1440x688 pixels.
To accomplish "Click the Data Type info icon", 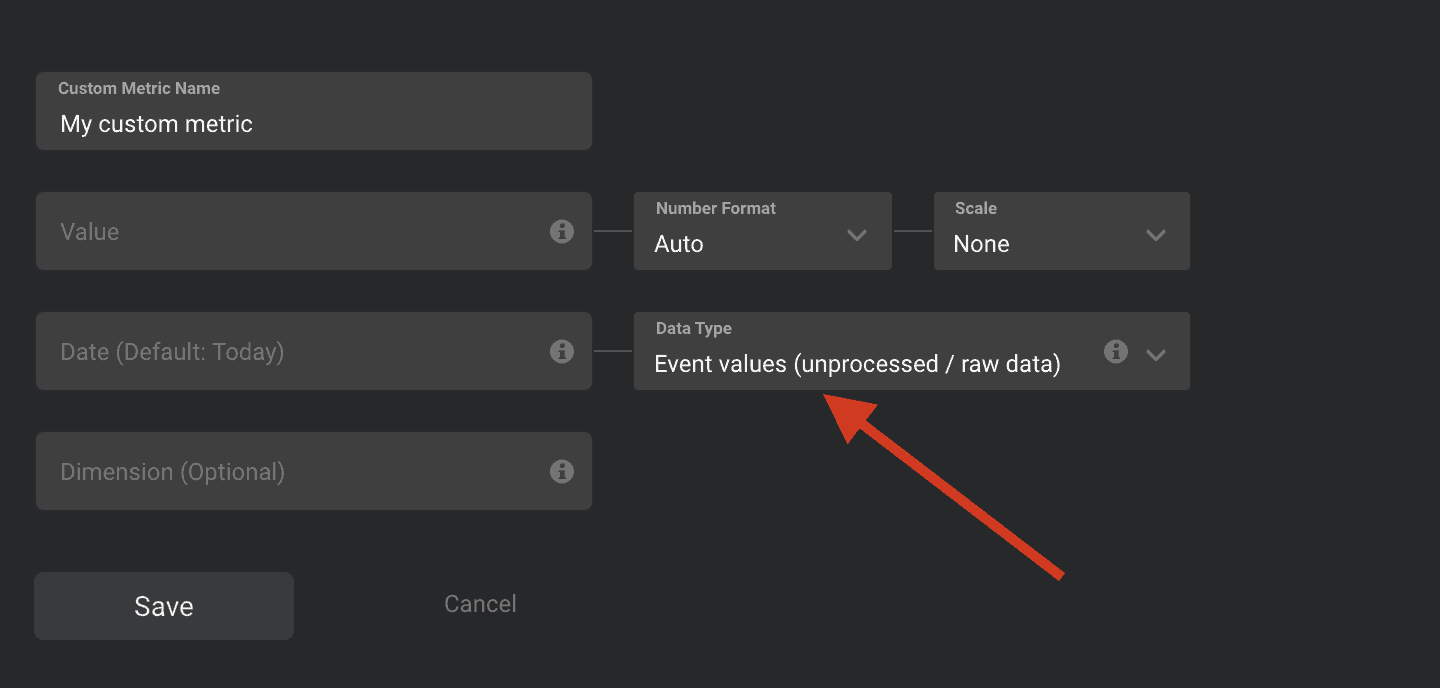I will [1116, 352].
